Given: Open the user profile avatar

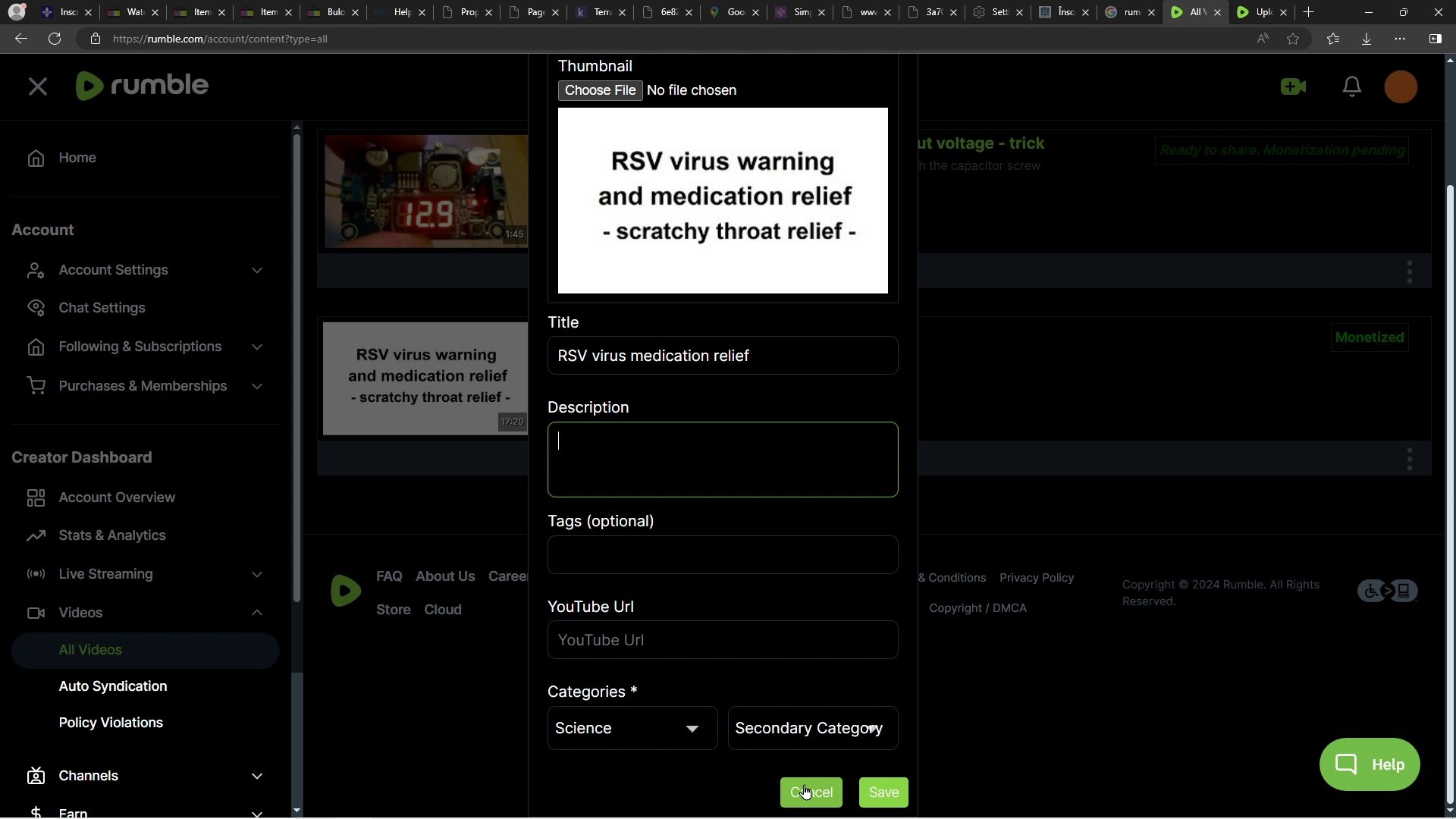Looking at the screenshot, I should pyautogui.click(x=1400, y=86).
